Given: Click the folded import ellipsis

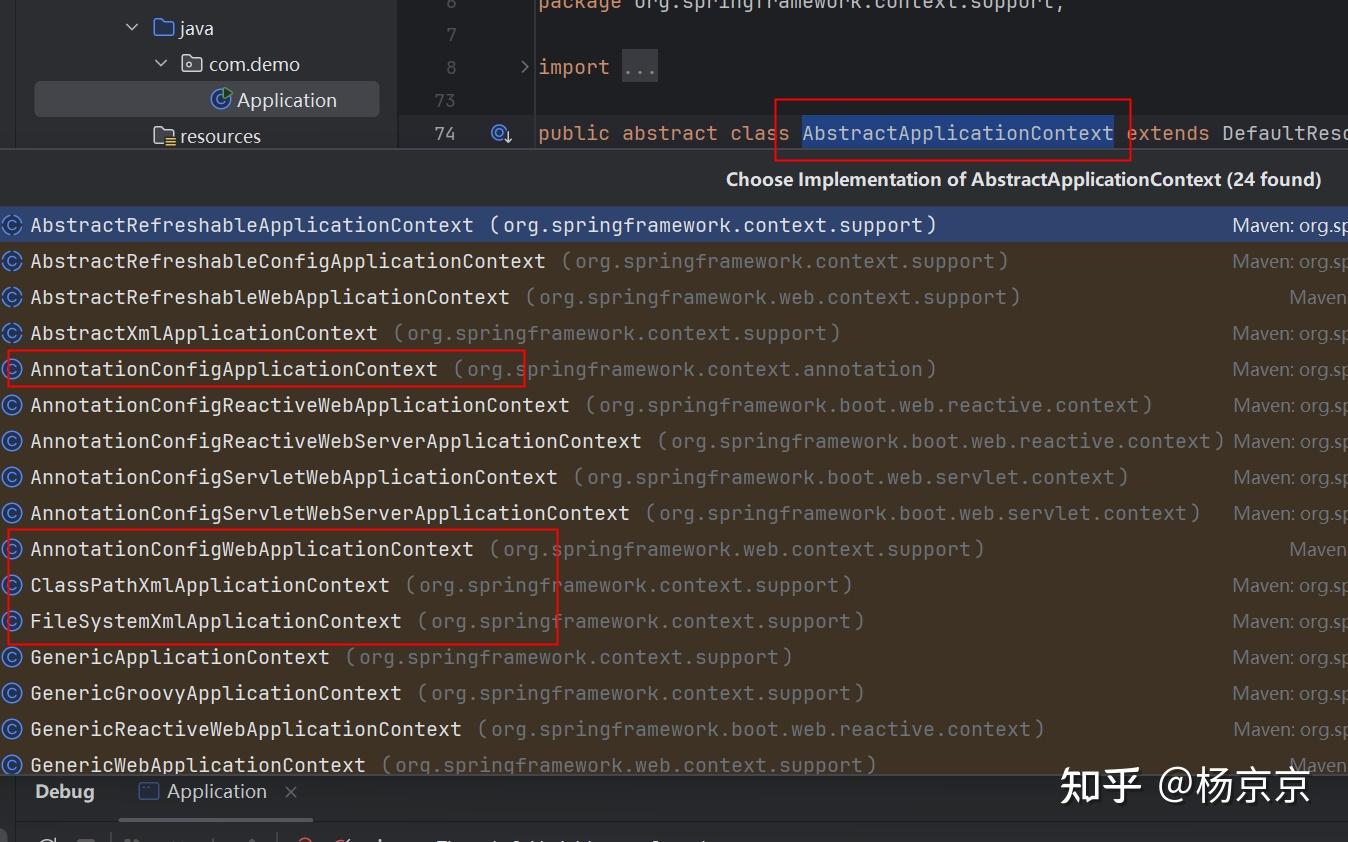Looking at the screenshot, I should tap(640, 67).
